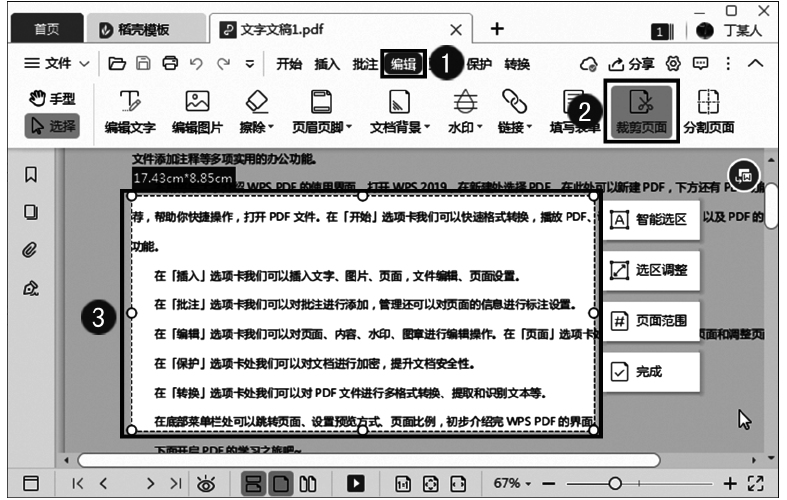Click the 智能选区 smart selection button

coord(650,219)
